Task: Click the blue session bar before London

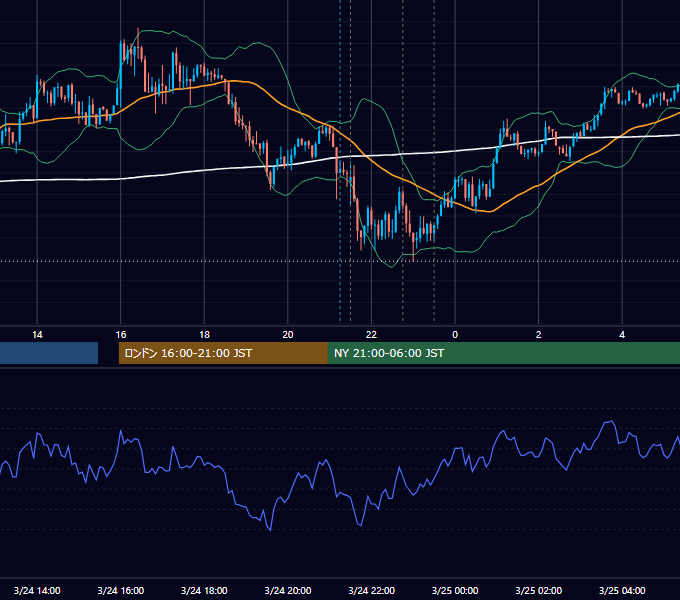Action: [x=49, y=353]
